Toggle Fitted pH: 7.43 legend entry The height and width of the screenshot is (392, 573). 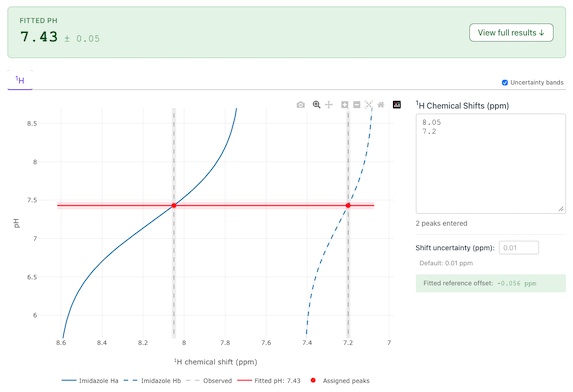(269, 381)
